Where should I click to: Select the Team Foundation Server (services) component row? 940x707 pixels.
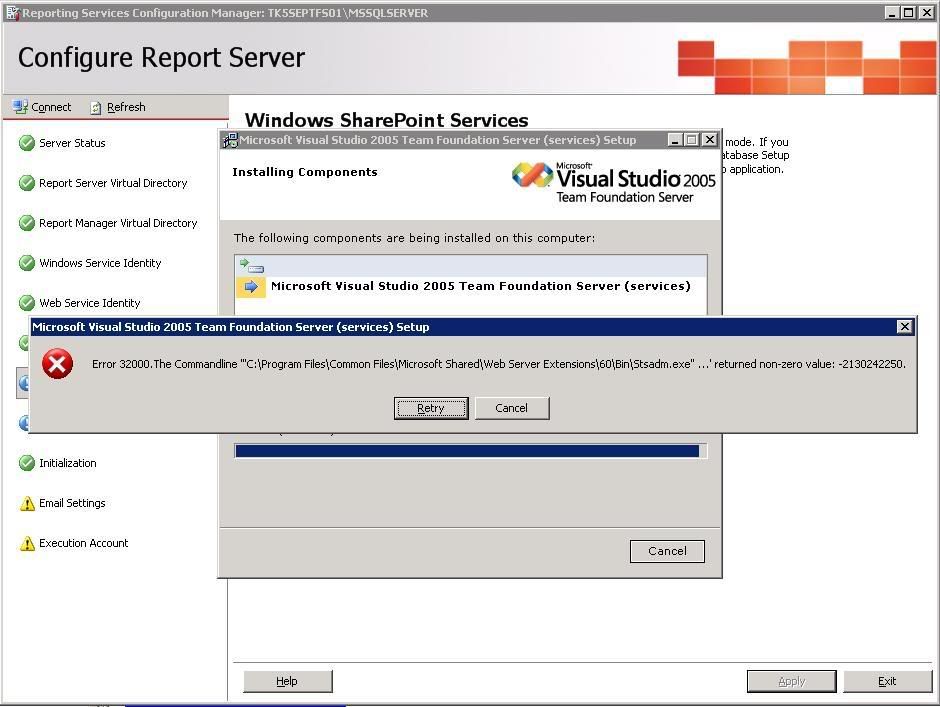click(x=471, y=287)
